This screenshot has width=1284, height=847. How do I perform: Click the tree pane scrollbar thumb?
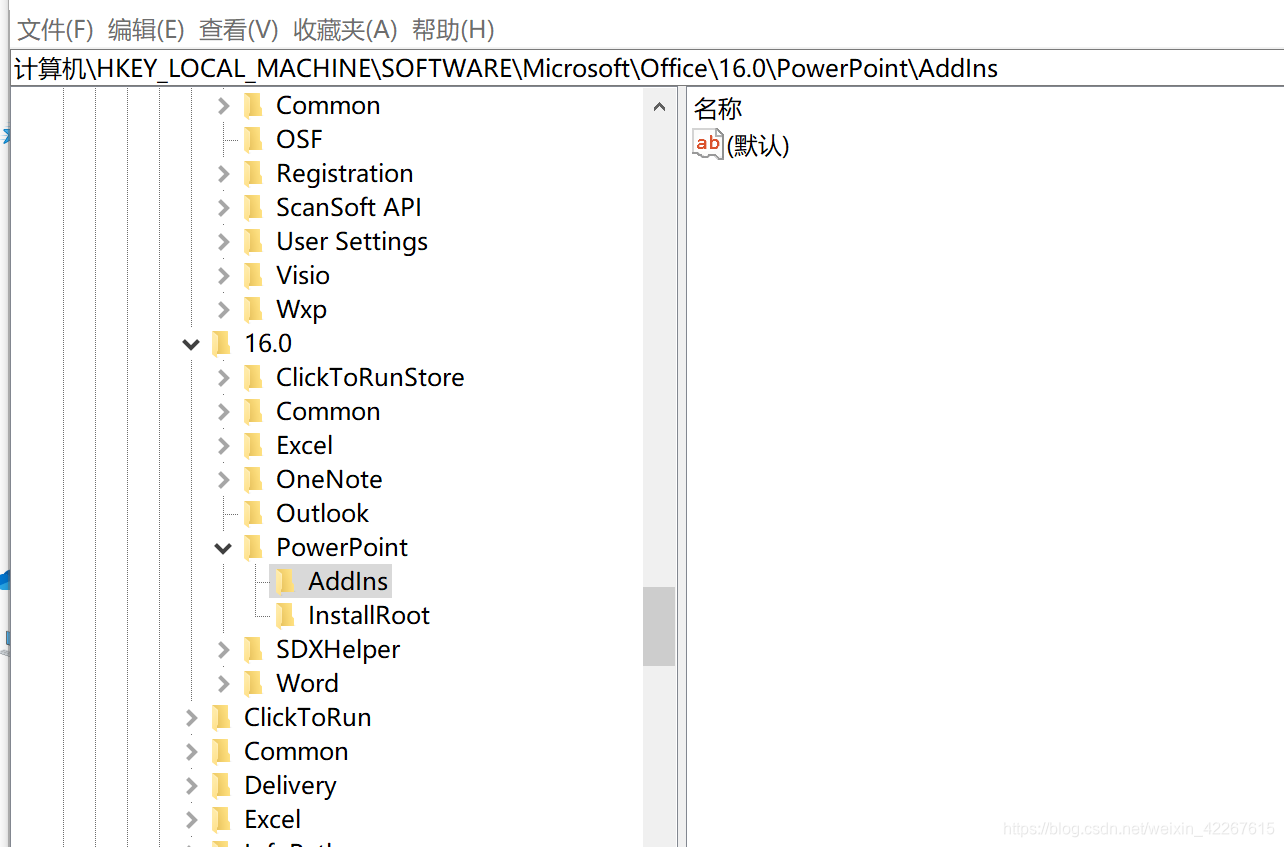pyautogui.click(x=659, y=626)
